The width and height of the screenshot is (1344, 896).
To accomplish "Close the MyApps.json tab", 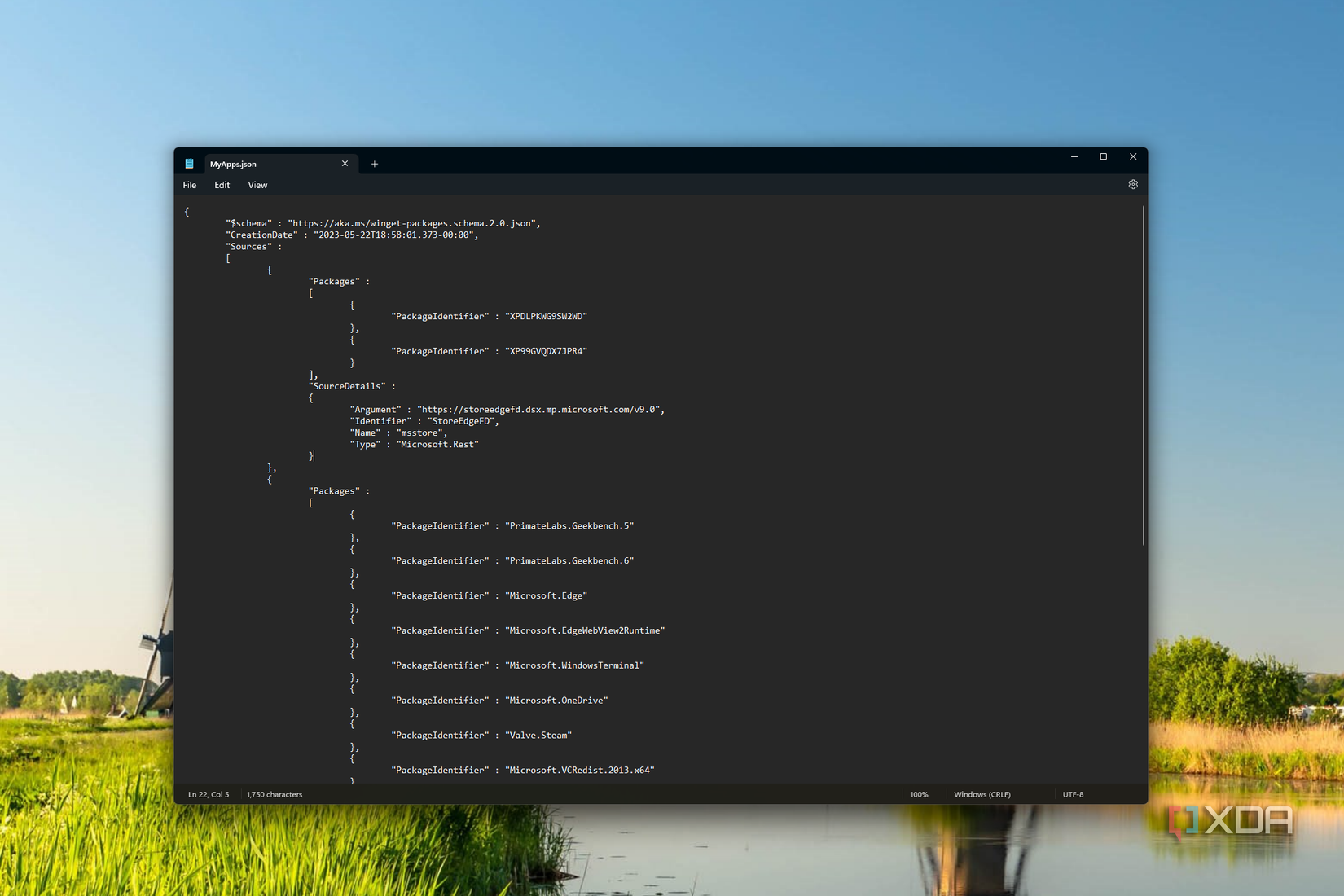I will tap(345, 164).
